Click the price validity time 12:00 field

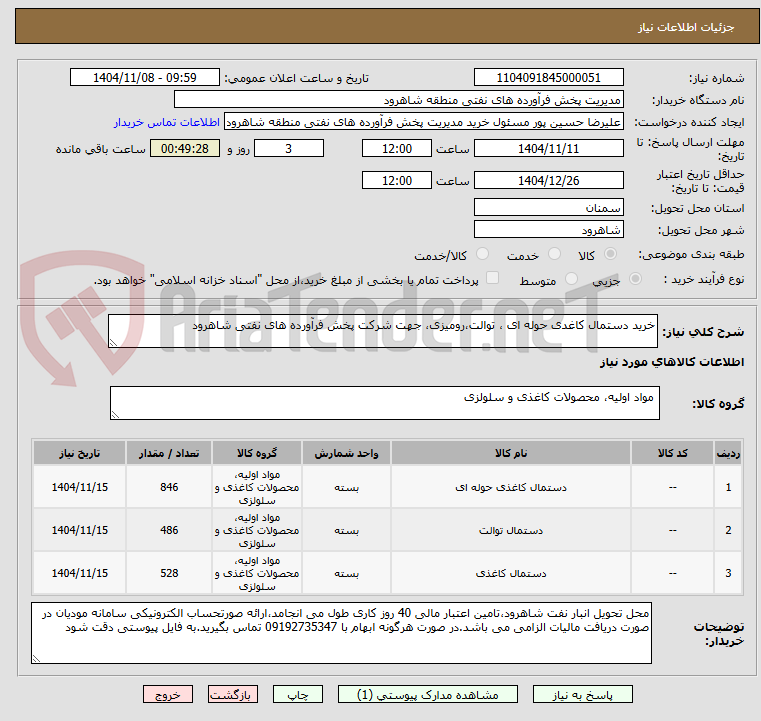tap(397, 180)
